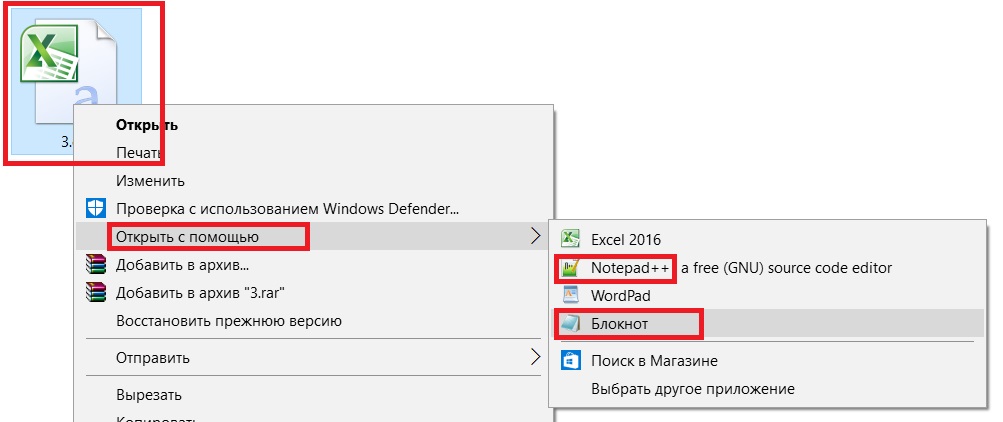Click the WinRAR icon next to 'Добавить в архив "3.rar"'

(96, 293)
